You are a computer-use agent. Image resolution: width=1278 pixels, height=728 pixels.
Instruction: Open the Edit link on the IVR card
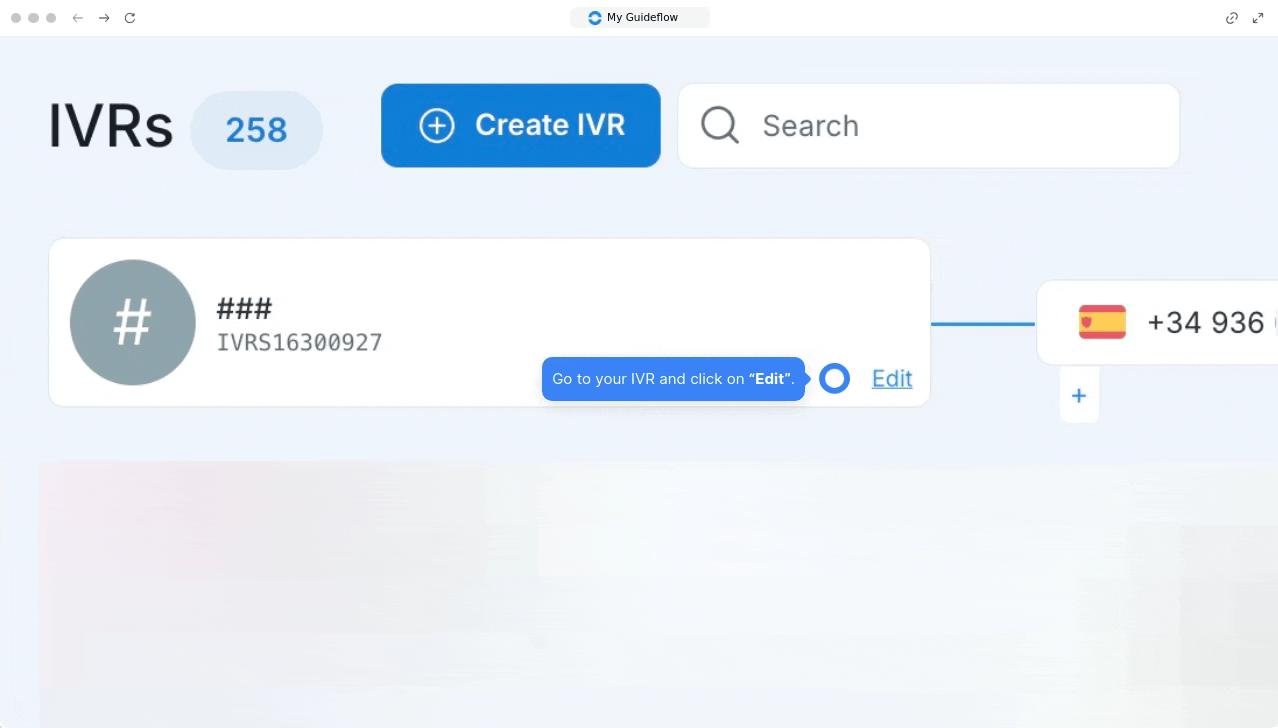(x=892, y=379)
